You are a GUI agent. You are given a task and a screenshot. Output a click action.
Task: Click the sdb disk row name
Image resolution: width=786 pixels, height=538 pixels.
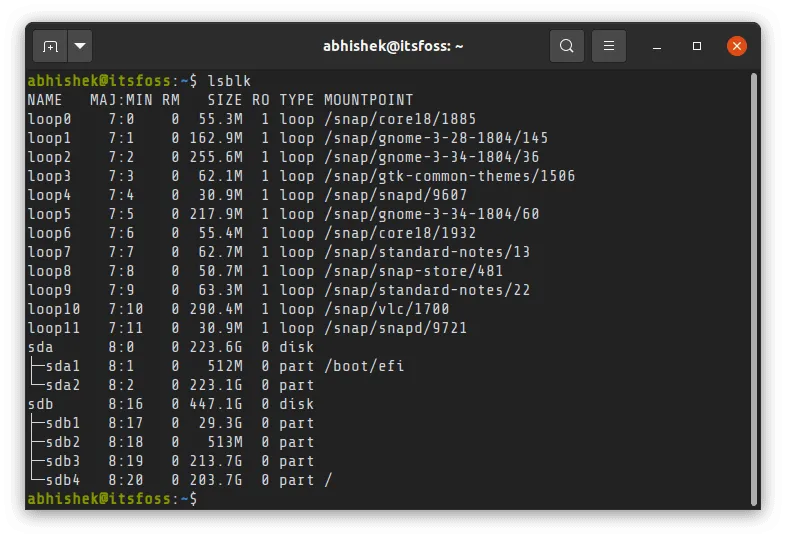40,404
